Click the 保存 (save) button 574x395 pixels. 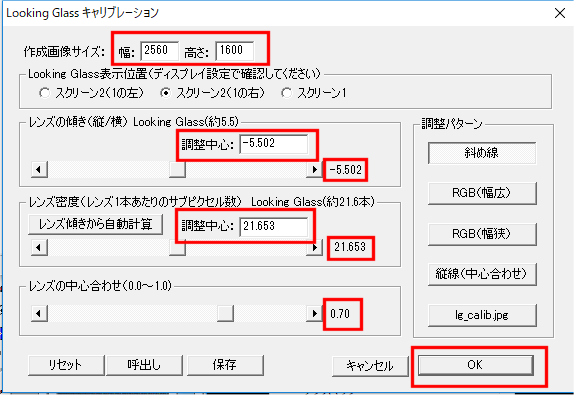point(225,365)
